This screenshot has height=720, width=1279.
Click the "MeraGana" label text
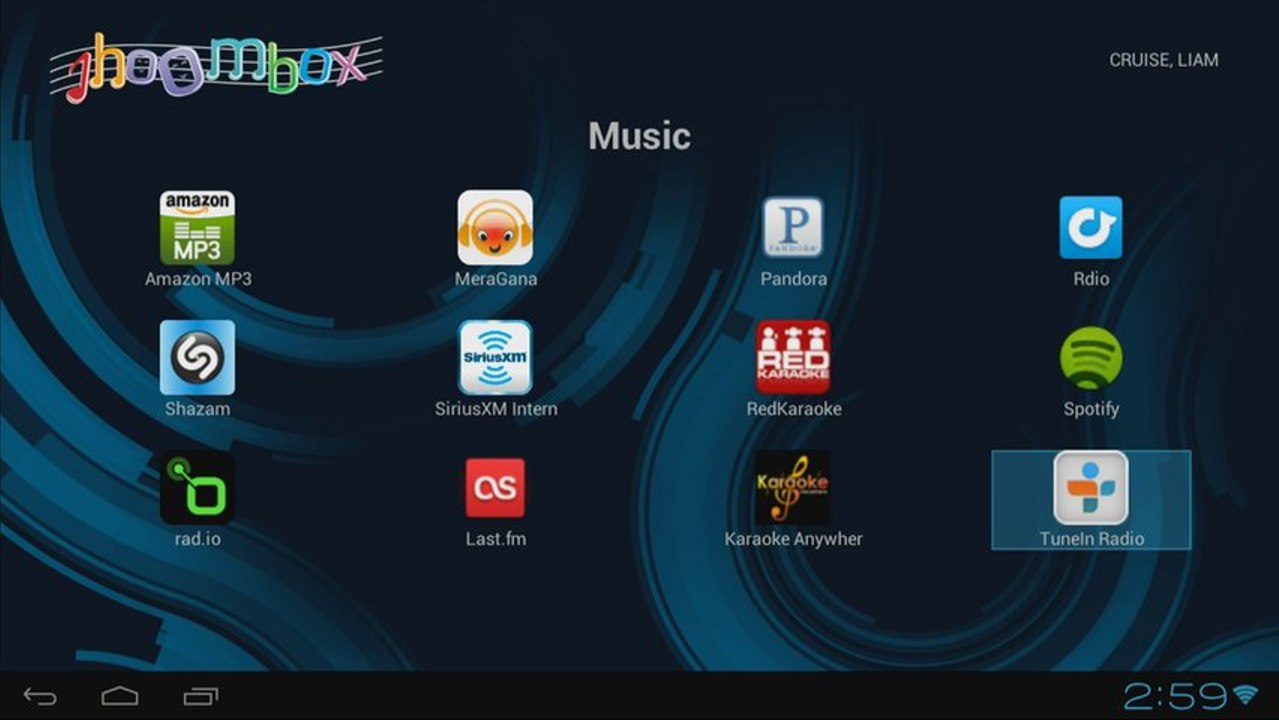point(496,279)
